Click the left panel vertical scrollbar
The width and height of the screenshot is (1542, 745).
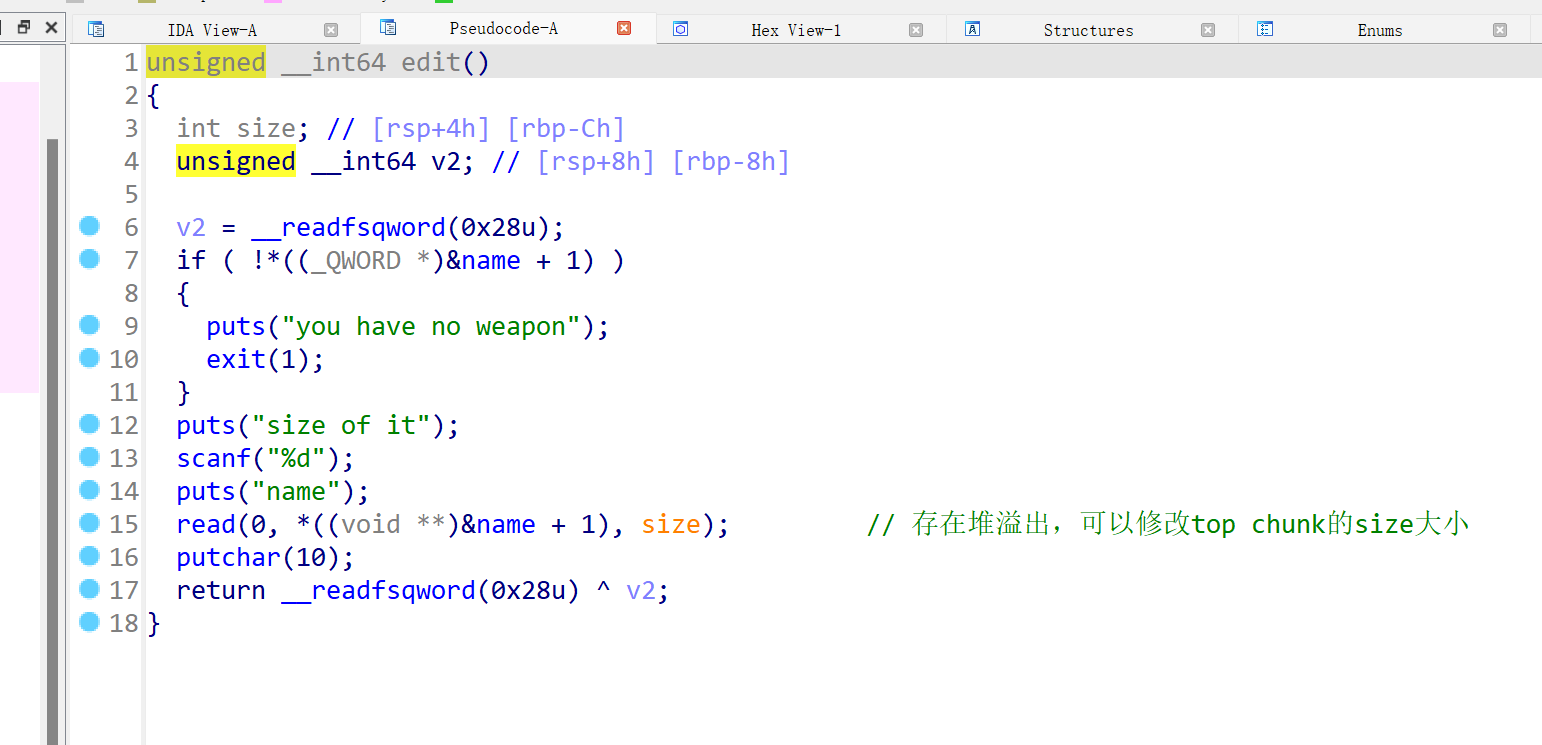53,440
